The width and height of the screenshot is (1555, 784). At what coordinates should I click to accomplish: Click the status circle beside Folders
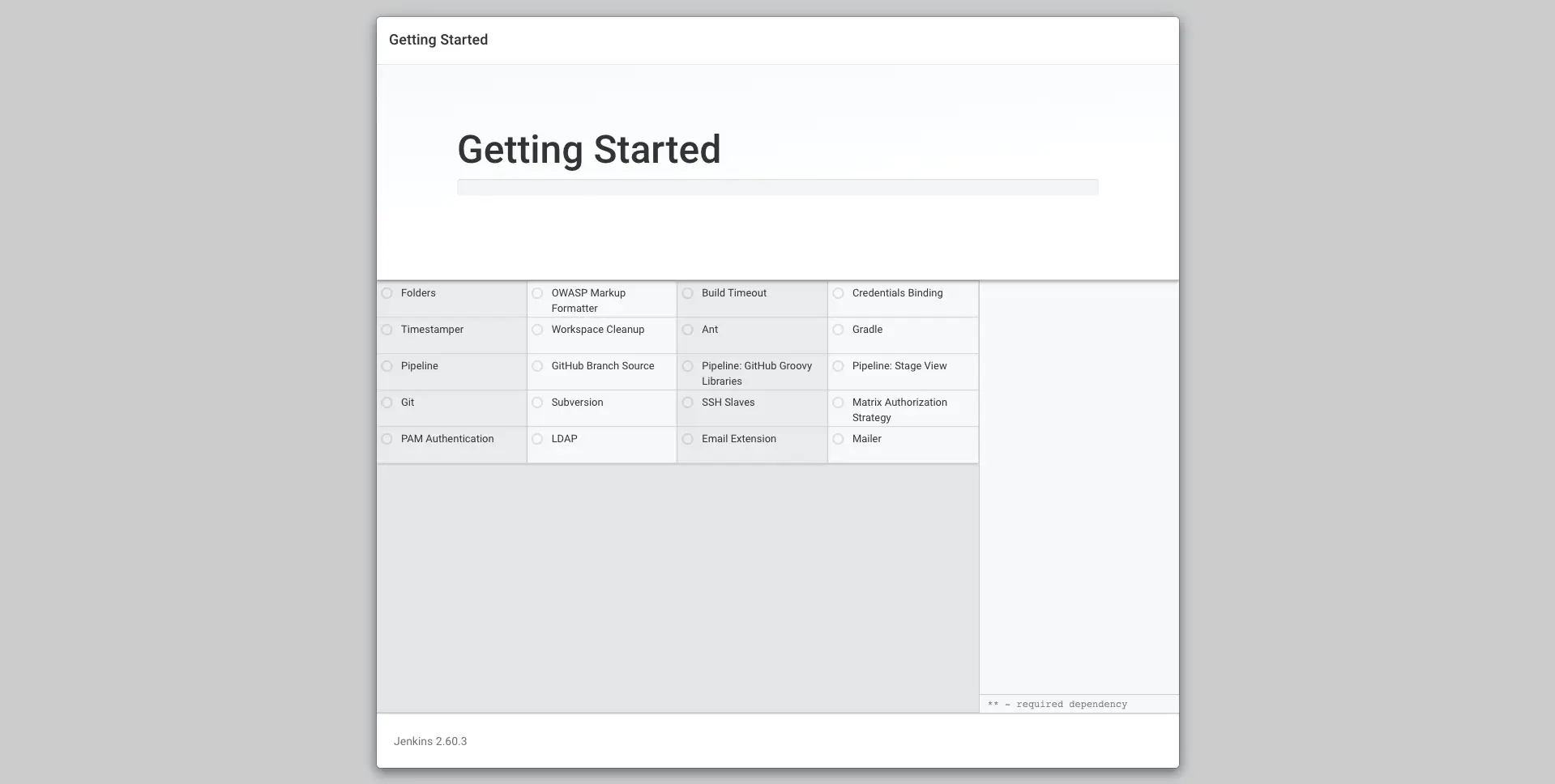click(x=387, y=293)
